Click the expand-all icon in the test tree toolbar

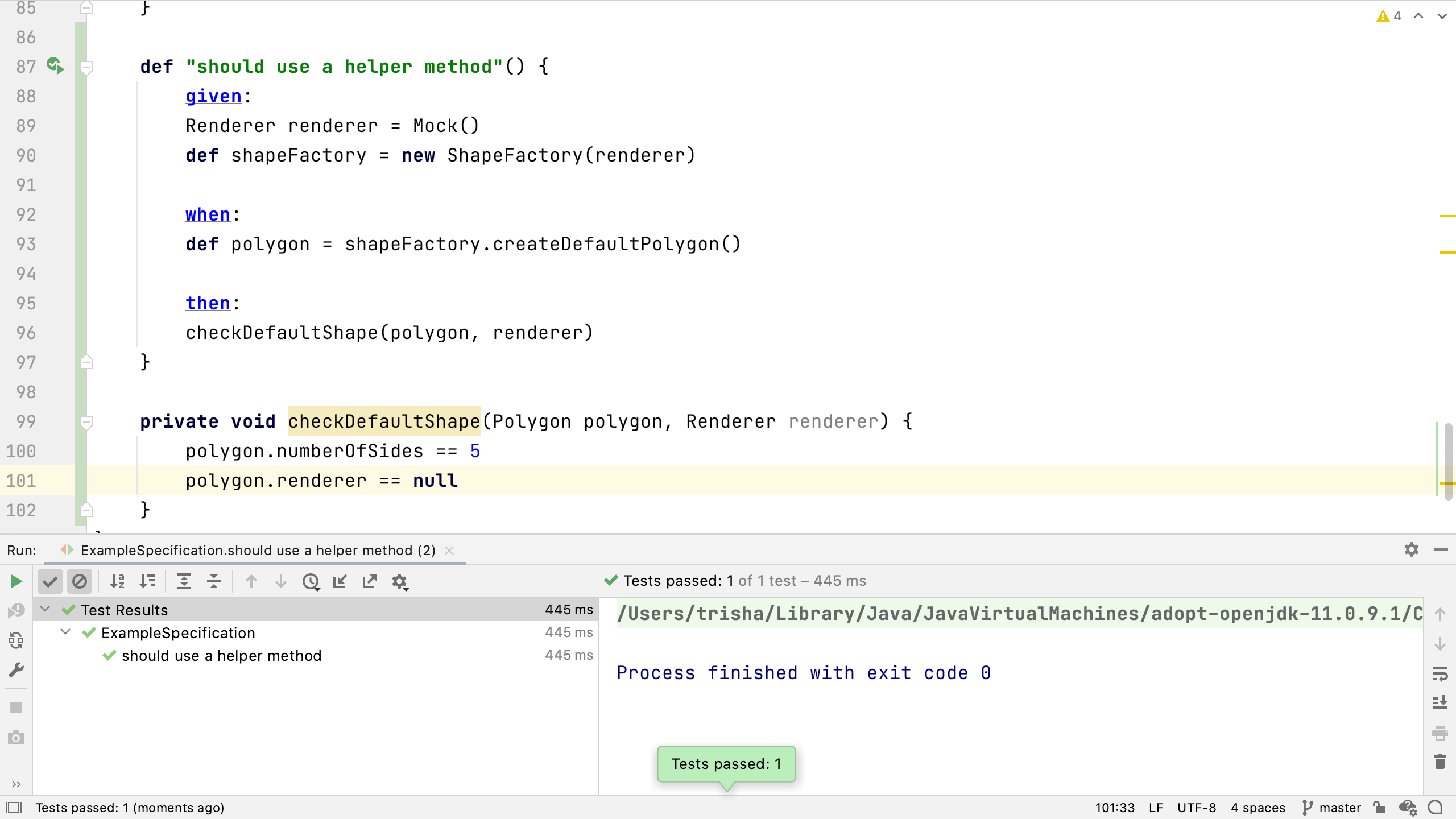coord(185,581)
